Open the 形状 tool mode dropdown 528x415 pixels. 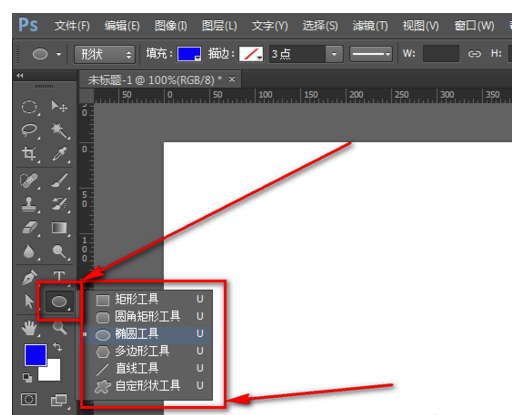(x=105, y=54)
